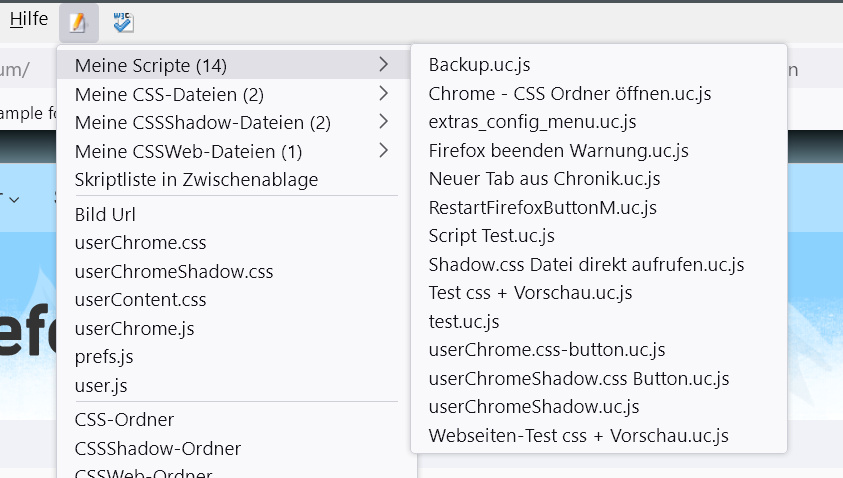Image resolution: width=843 pixels, height=478 pixels.
Task: Expand the Meine Scripte (14) submenu arrow
Action: click(383, 66)
